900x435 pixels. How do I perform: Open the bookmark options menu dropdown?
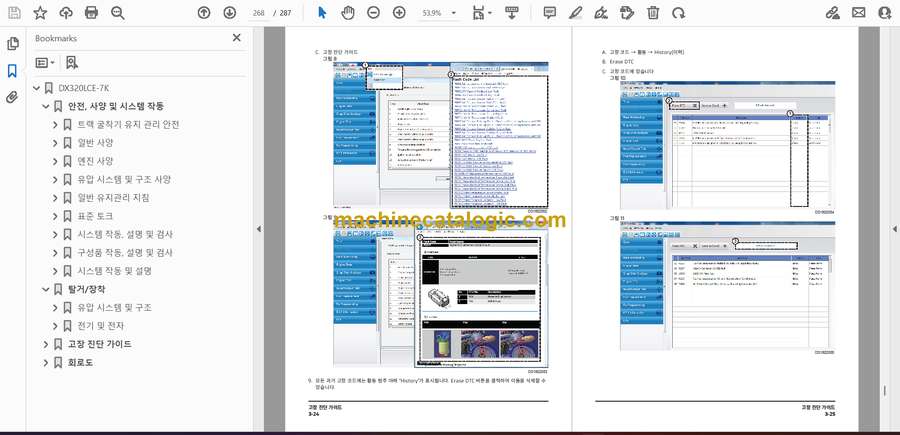[45, 63]
